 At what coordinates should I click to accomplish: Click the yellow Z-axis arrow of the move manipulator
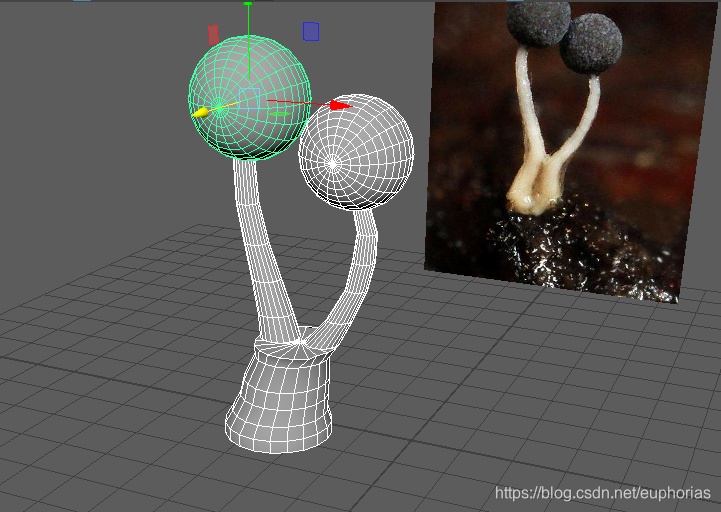[x=200, y=113]
